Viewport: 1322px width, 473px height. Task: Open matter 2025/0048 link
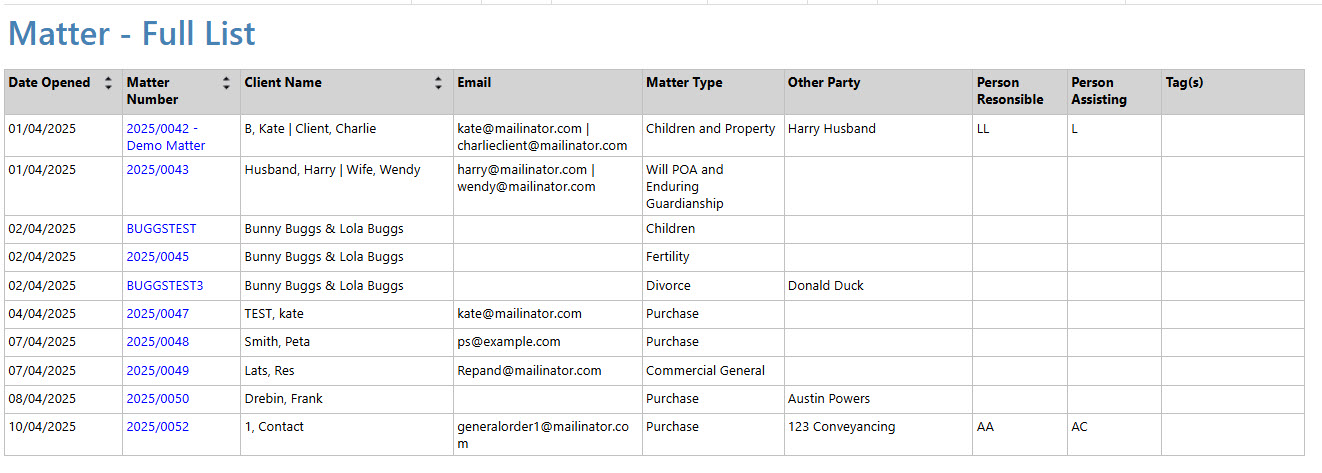(x=157, y=342)
